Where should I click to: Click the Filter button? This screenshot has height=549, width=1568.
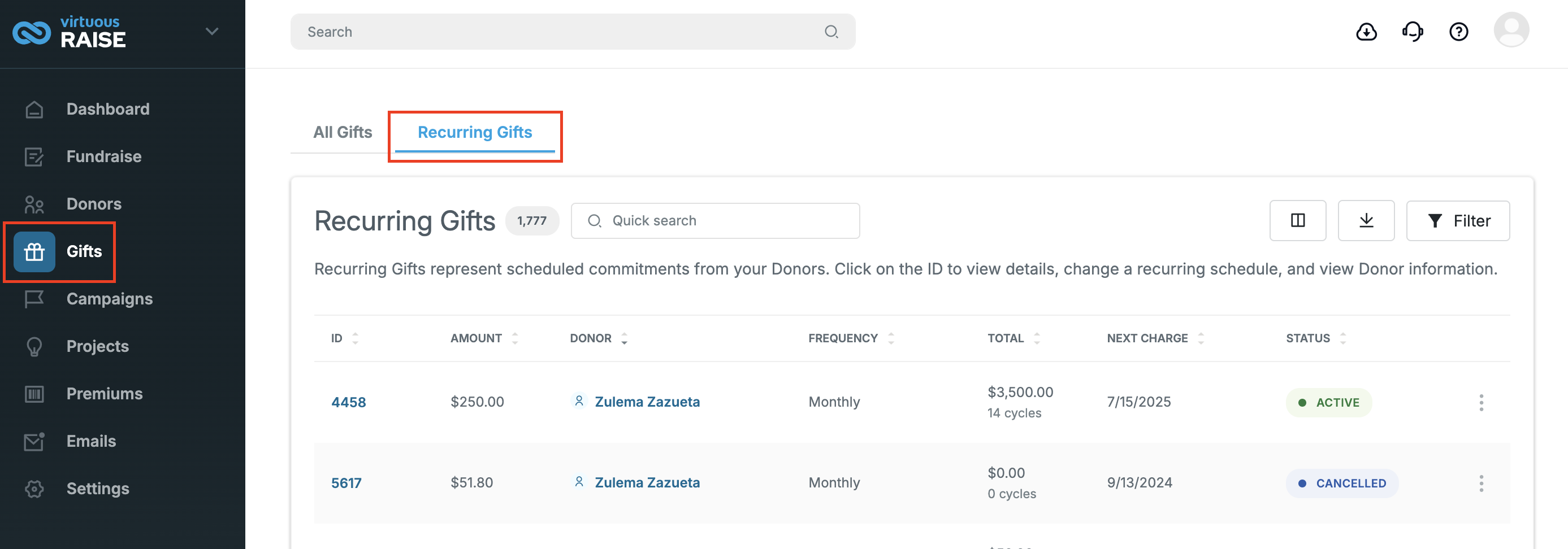point(1458,221)
